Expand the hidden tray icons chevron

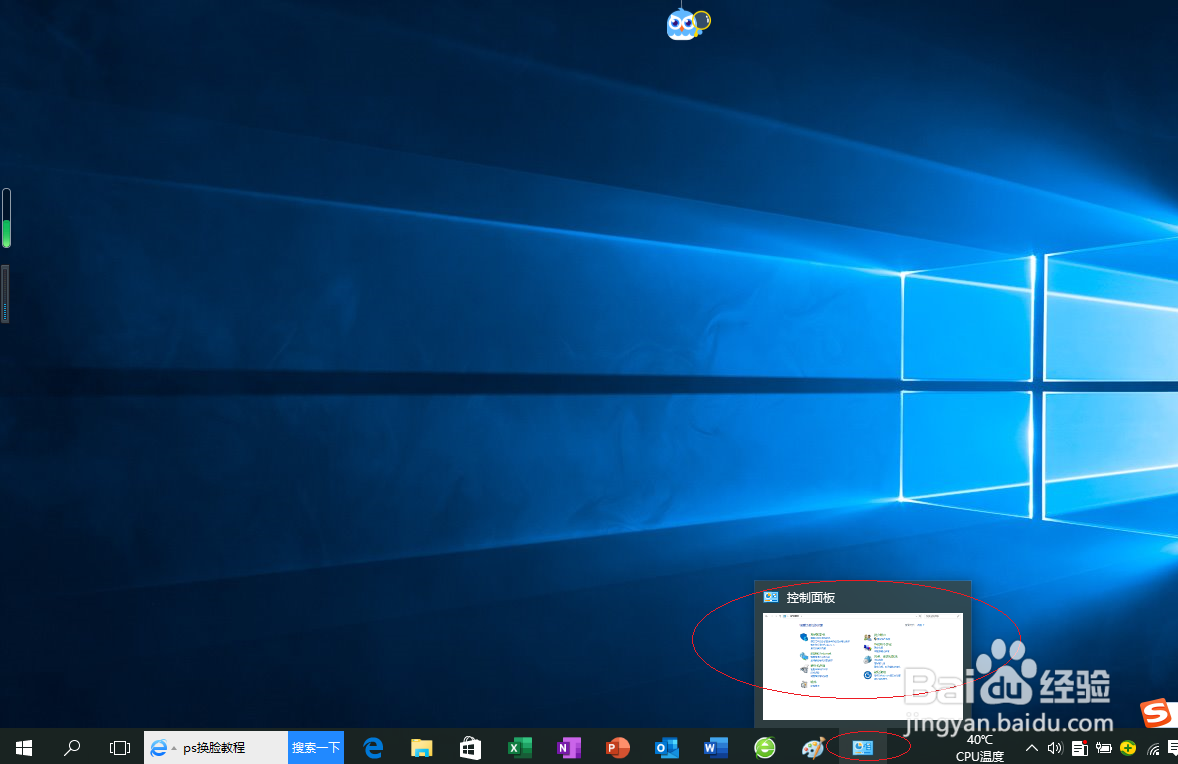pos(1031,747)
